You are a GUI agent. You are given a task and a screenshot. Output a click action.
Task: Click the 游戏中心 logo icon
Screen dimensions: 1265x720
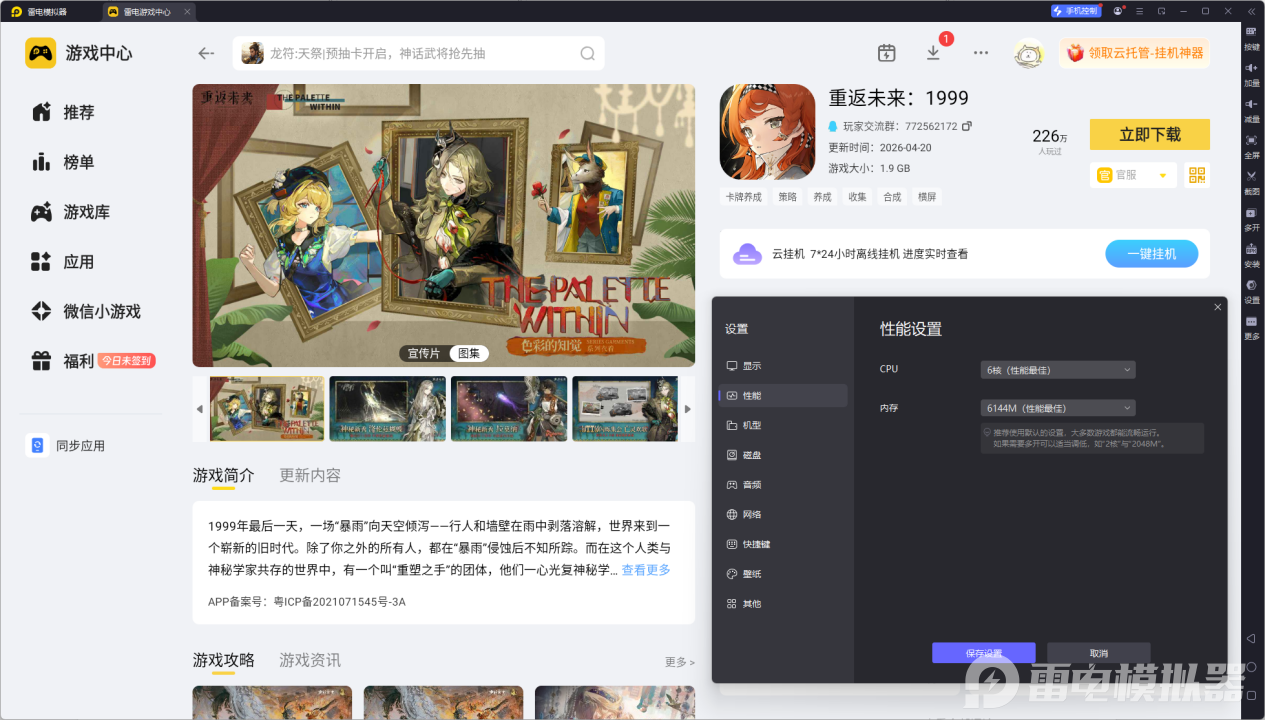tap(41, 53)
